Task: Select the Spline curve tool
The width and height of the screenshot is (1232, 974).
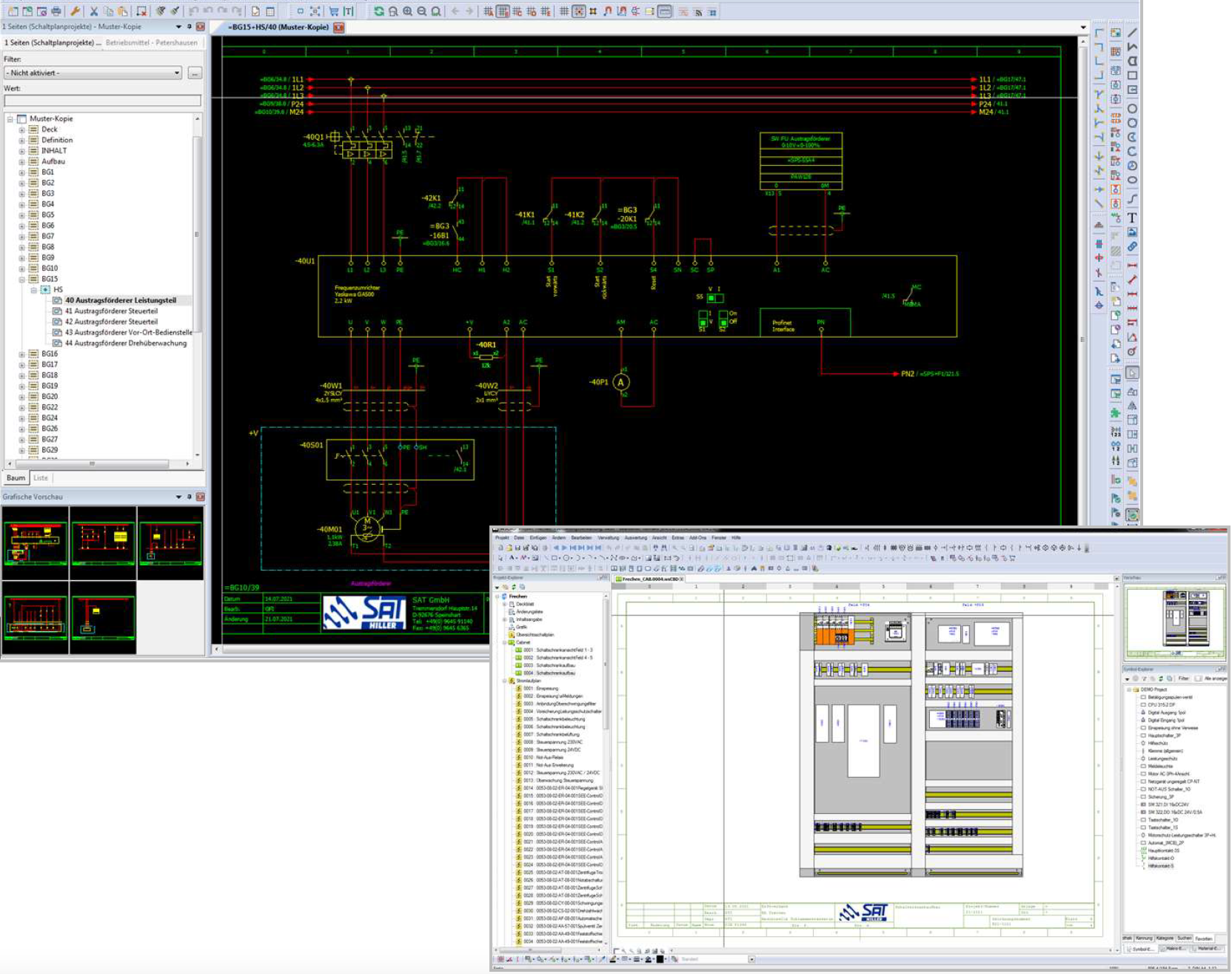Action: click(x=1132, y=199)
